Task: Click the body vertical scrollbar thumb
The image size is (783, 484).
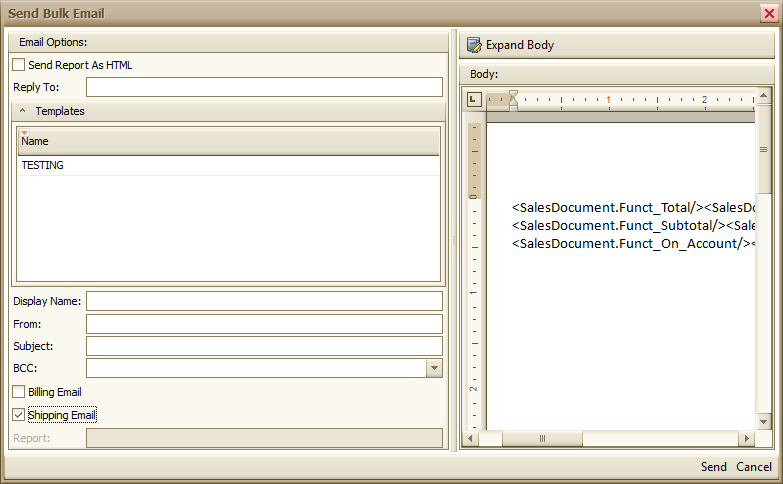Action: pos(764,150)
